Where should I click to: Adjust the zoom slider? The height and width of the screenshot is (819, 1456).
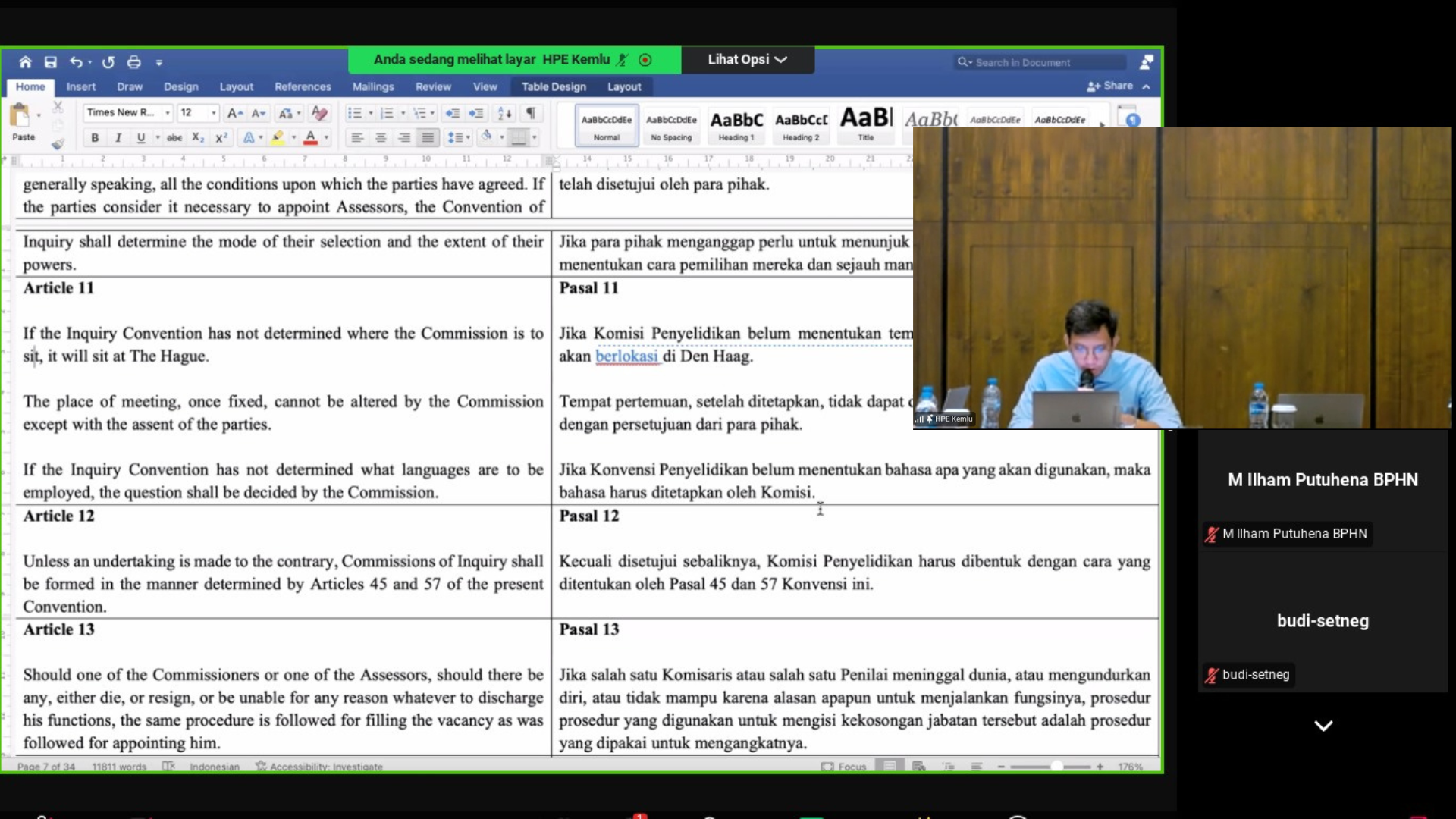1056,766
